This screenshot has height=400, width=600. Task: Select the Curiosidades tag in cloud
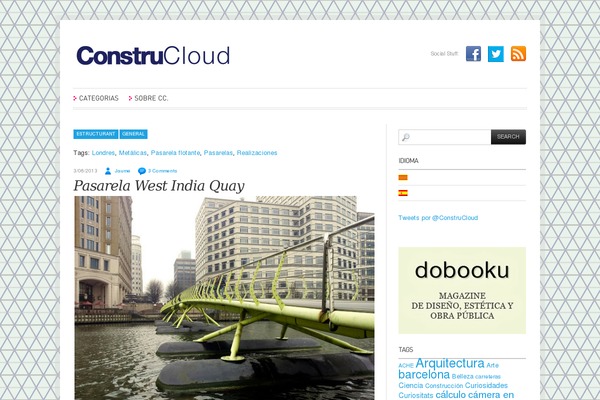[486, 385]
